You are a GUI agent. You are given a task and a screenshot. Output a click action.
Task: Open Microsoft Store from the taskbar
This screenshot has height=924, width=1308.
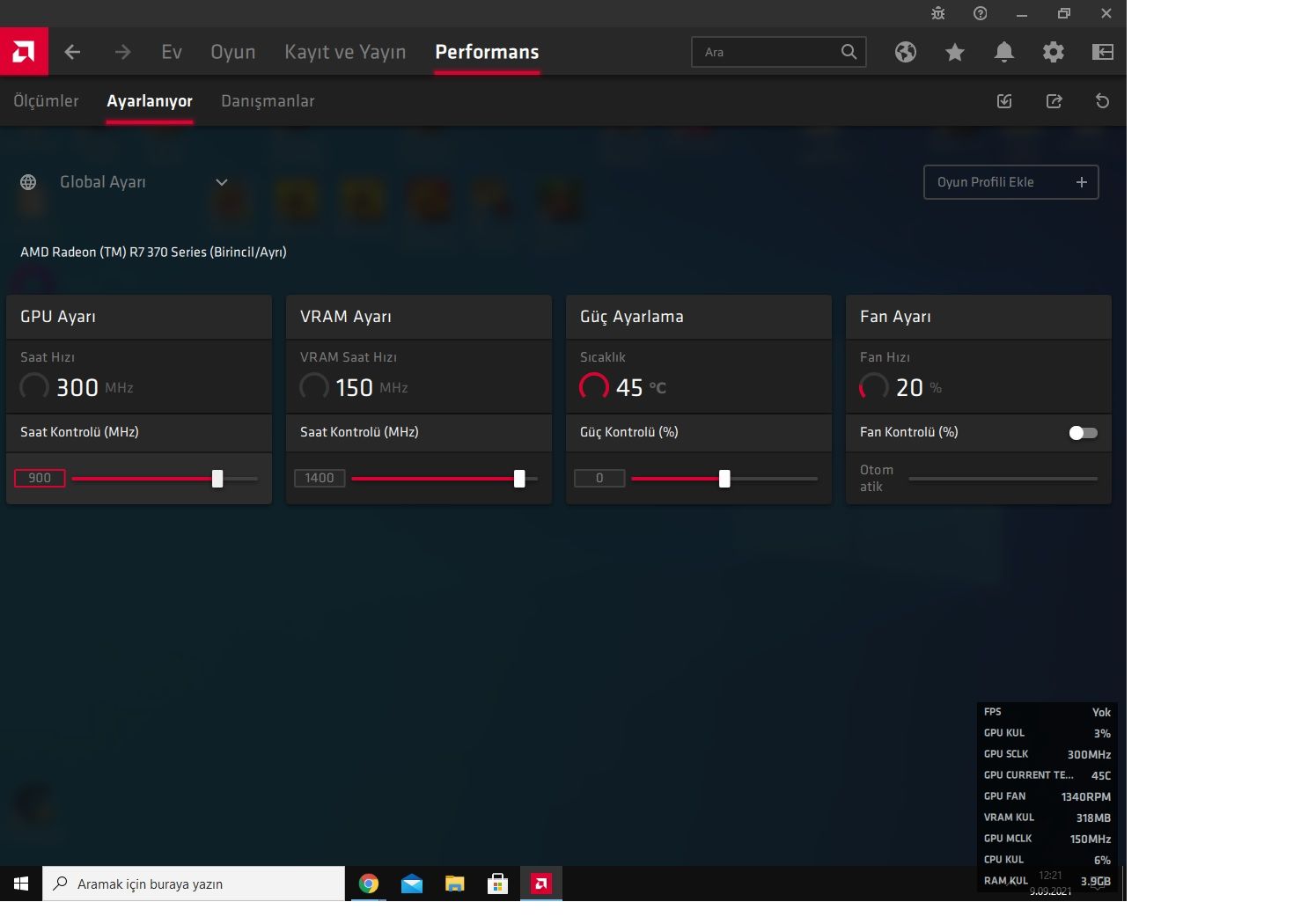coord(498,884)
